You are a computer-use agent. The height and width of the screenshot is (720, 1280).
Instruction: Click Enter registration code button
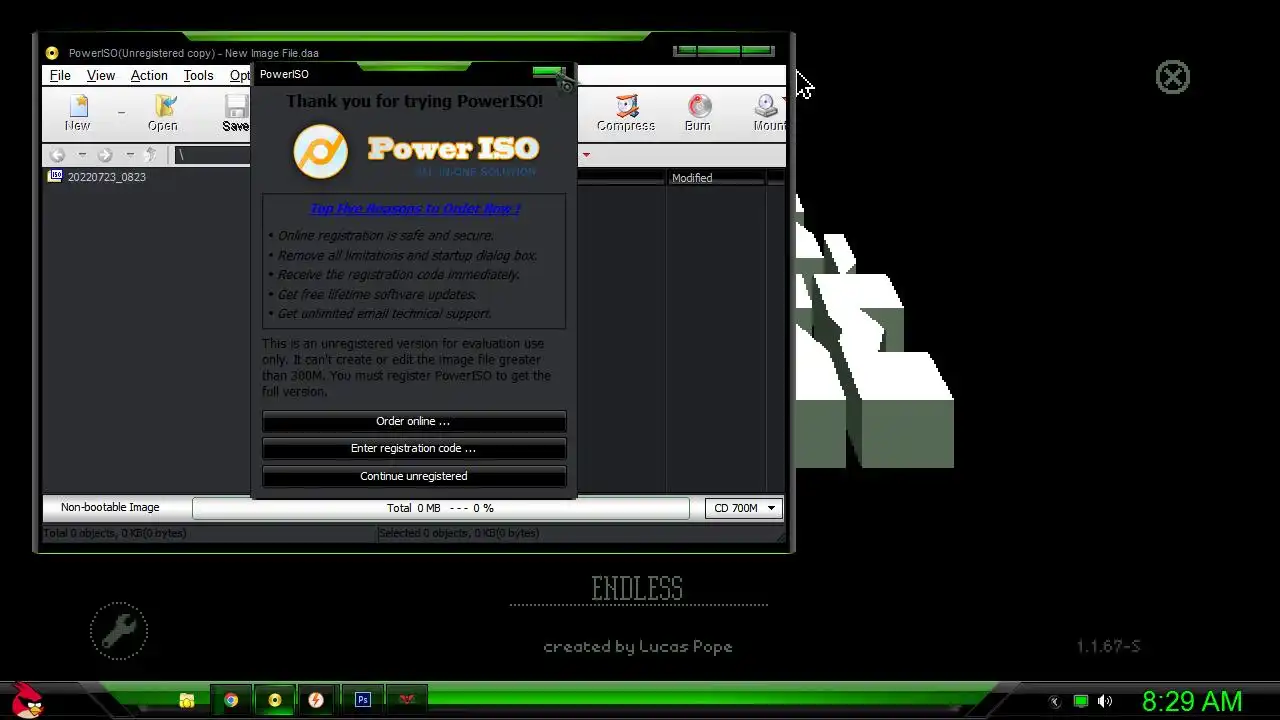tap(414, 448)
